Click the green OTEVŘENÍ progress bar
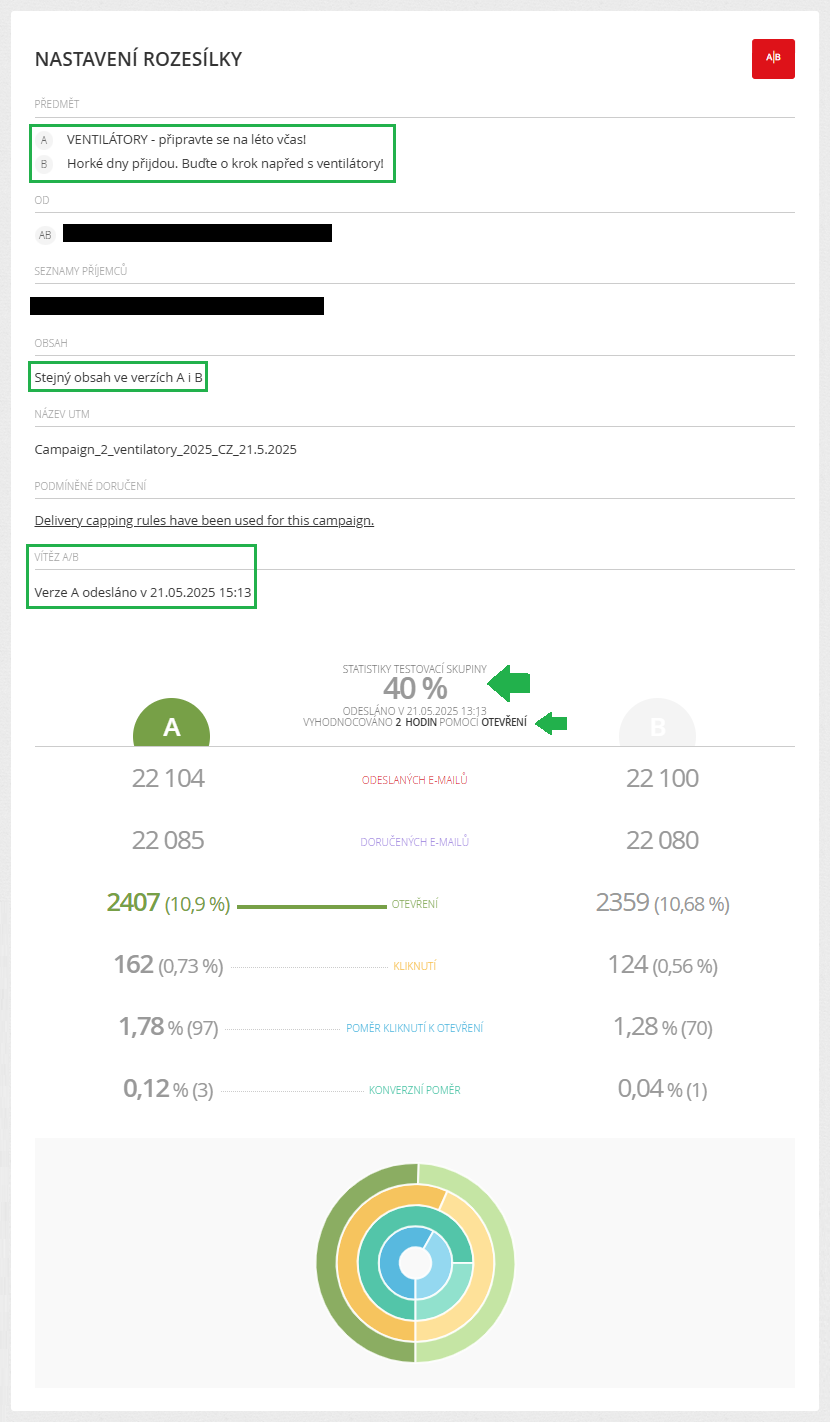Image resolution: width=830 pixels, height=1422 pixels. [x=312, y=907]
